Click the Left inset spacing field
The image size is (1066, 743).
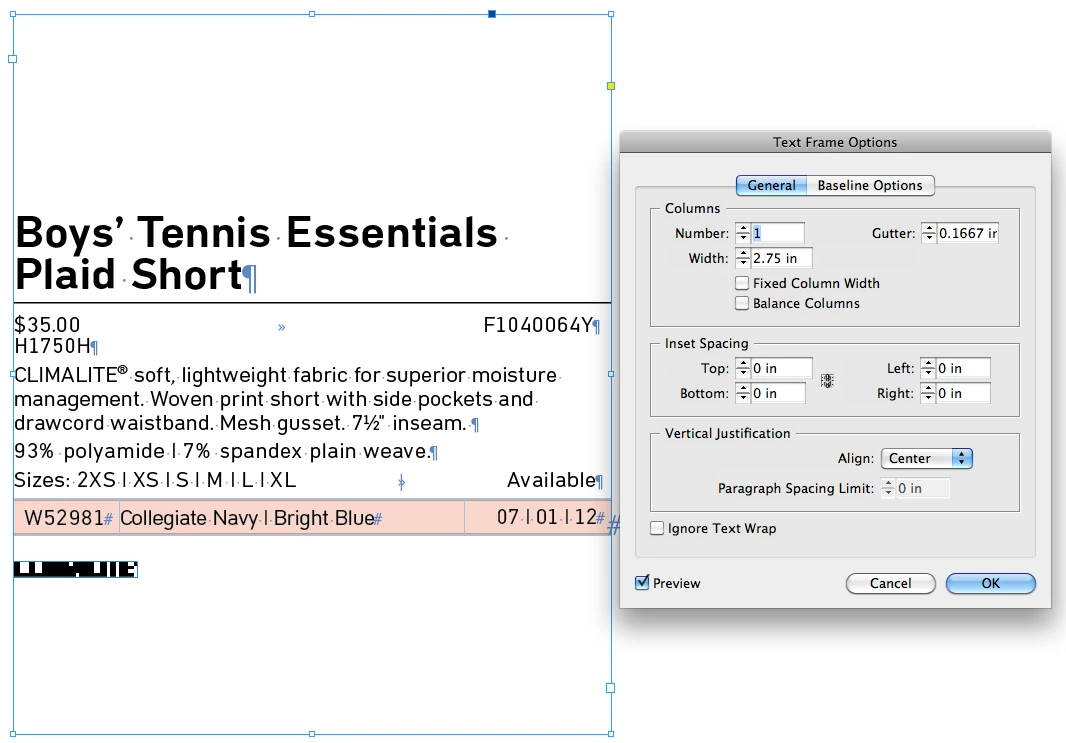tap(963, 368)
